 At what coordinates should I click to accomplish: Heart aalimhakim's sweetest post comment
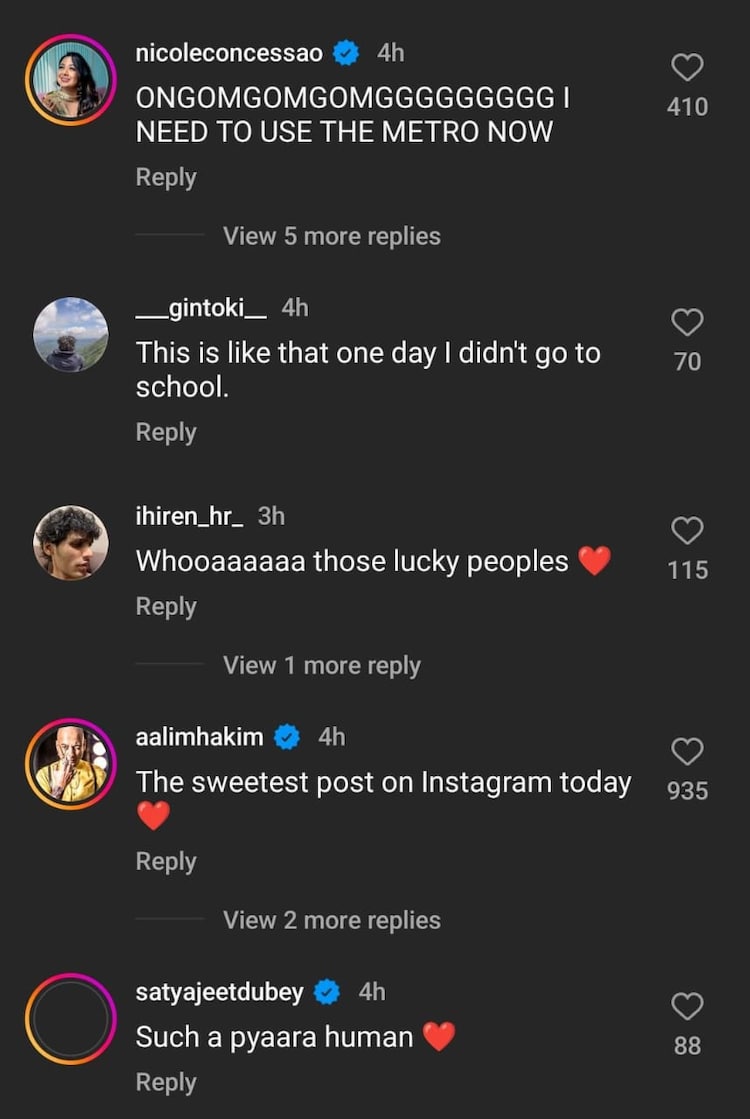click(x=687, y=752)
